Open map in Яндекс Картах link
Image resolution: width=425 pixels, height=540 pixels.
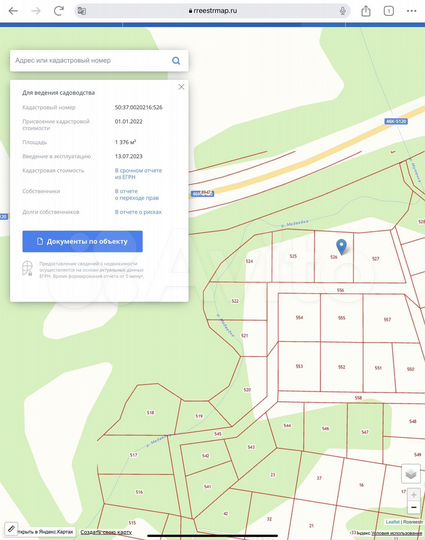coord(46,532)
